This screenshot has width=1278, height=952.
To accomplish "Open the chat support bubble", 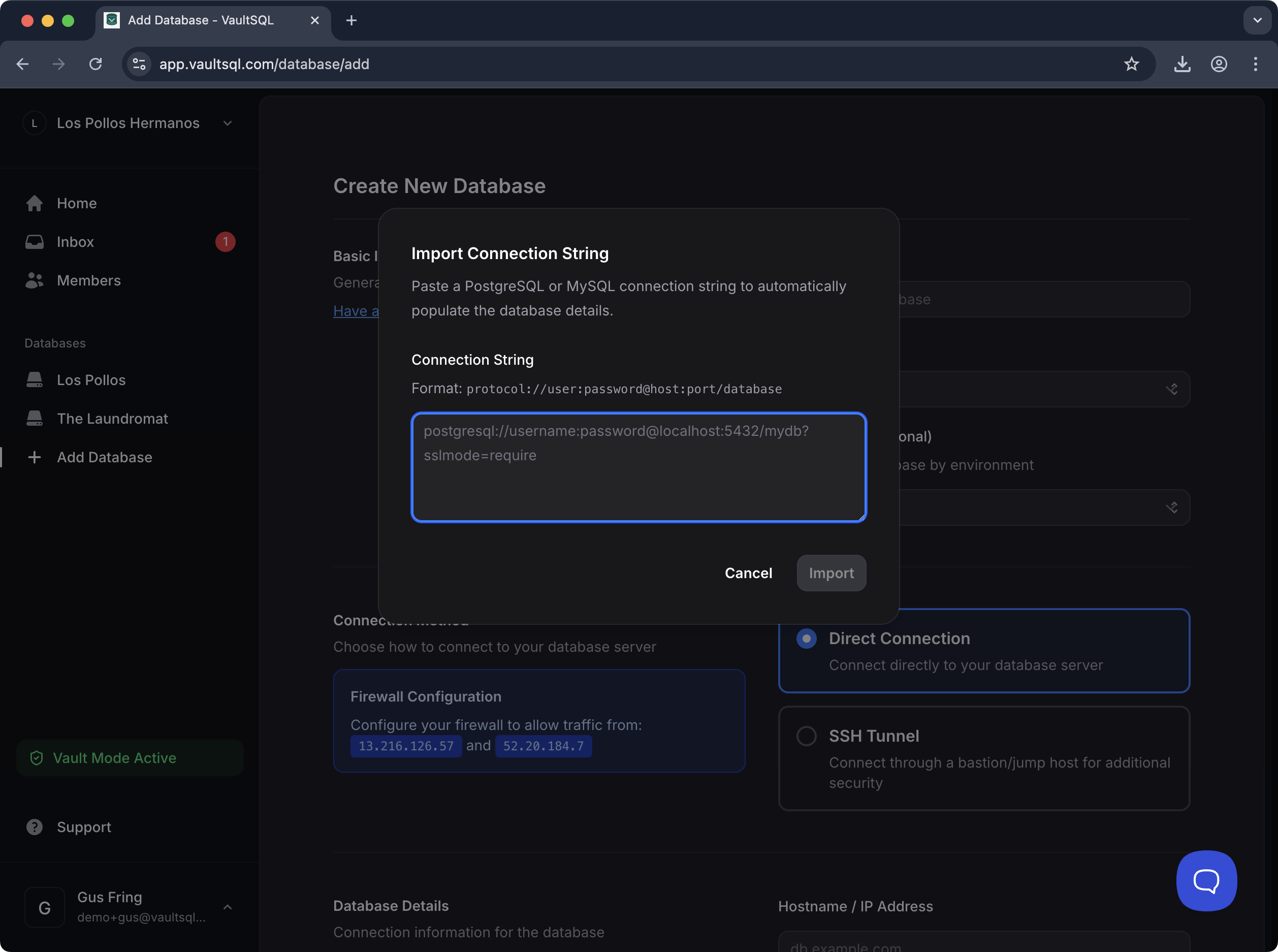I will pyautogui.click(x=1206, y=880).
